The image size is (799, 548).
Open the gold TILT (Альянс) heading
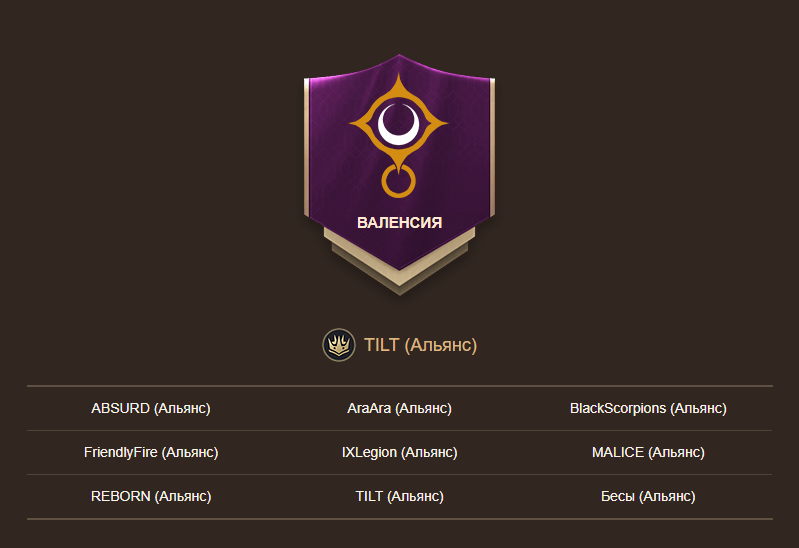click(420, 345)
